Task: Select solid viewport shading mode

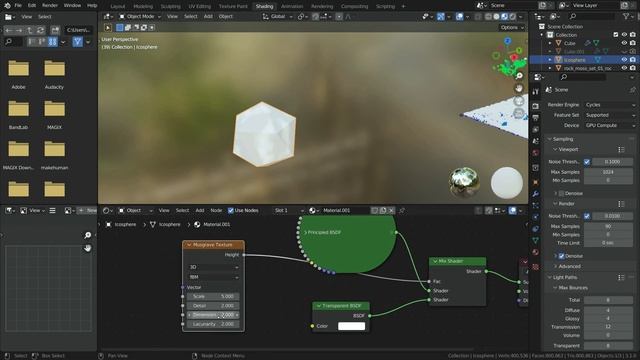Action: click(x=496, y=17)
